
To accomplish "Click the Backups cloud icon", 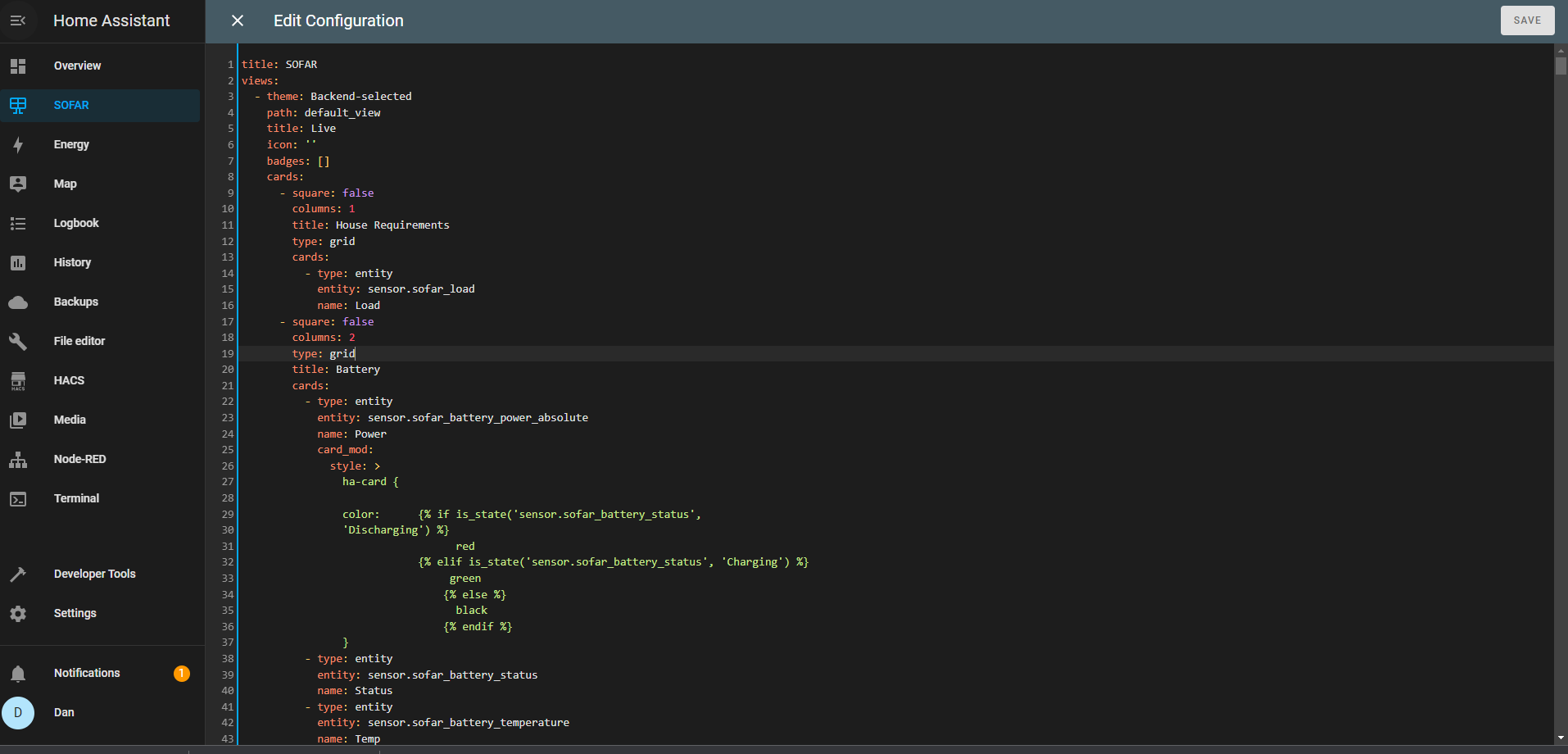I will click(18, 302).
